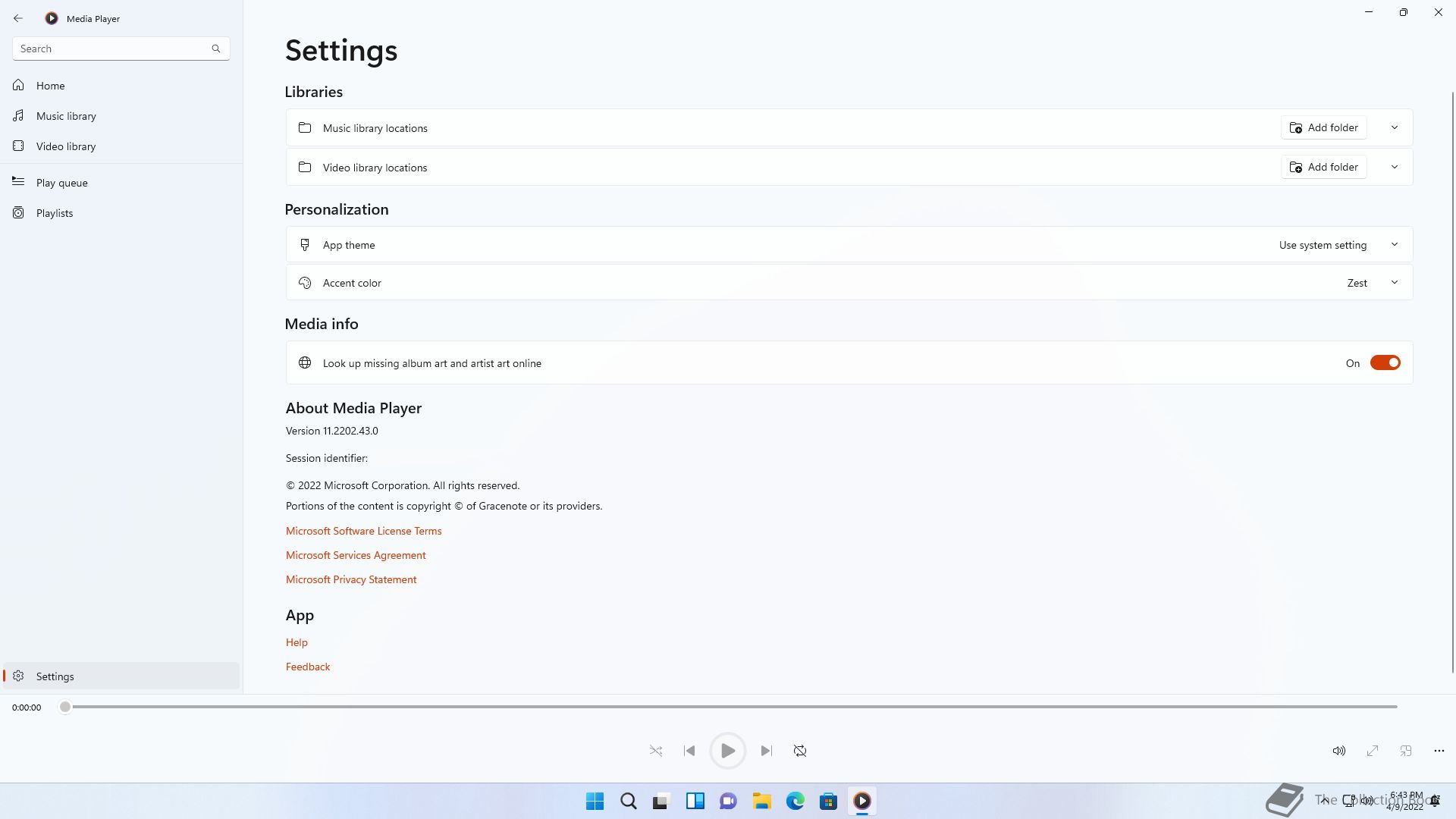Open Microsoft Privacy Statement link
The image size is (1456, 819).
[351, 579]
